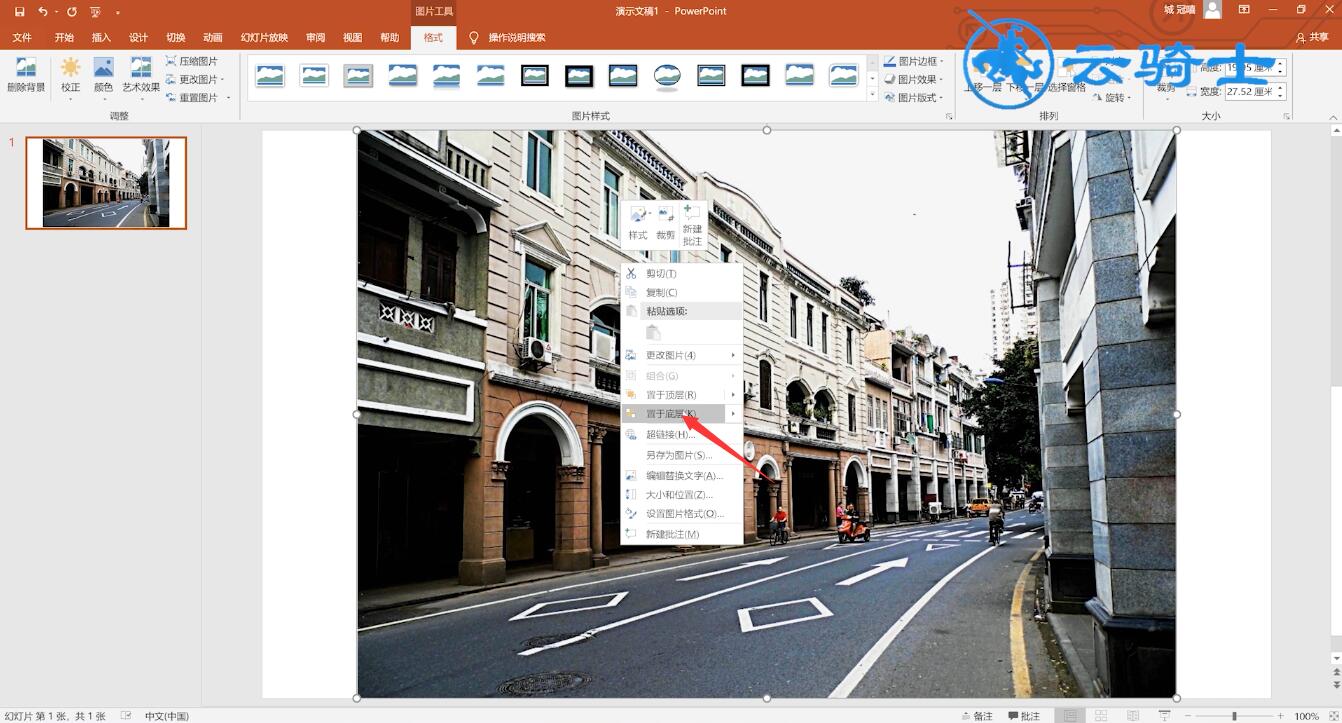Open the 插入 ribbon tab
Viewport: 1342px width, 723px height.
click(101, 38)
